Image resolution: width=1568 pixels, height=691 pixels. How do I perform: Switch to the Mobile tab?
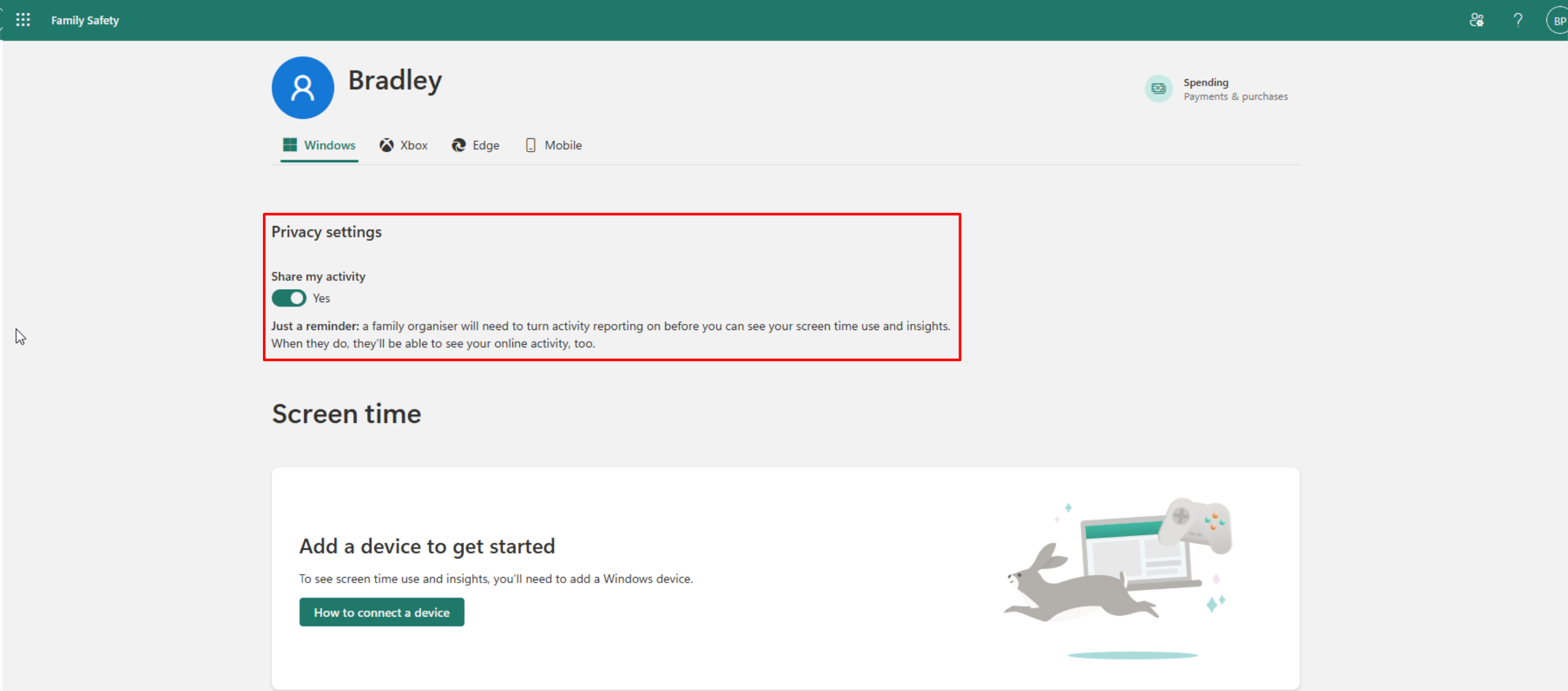tap(562, 146)
